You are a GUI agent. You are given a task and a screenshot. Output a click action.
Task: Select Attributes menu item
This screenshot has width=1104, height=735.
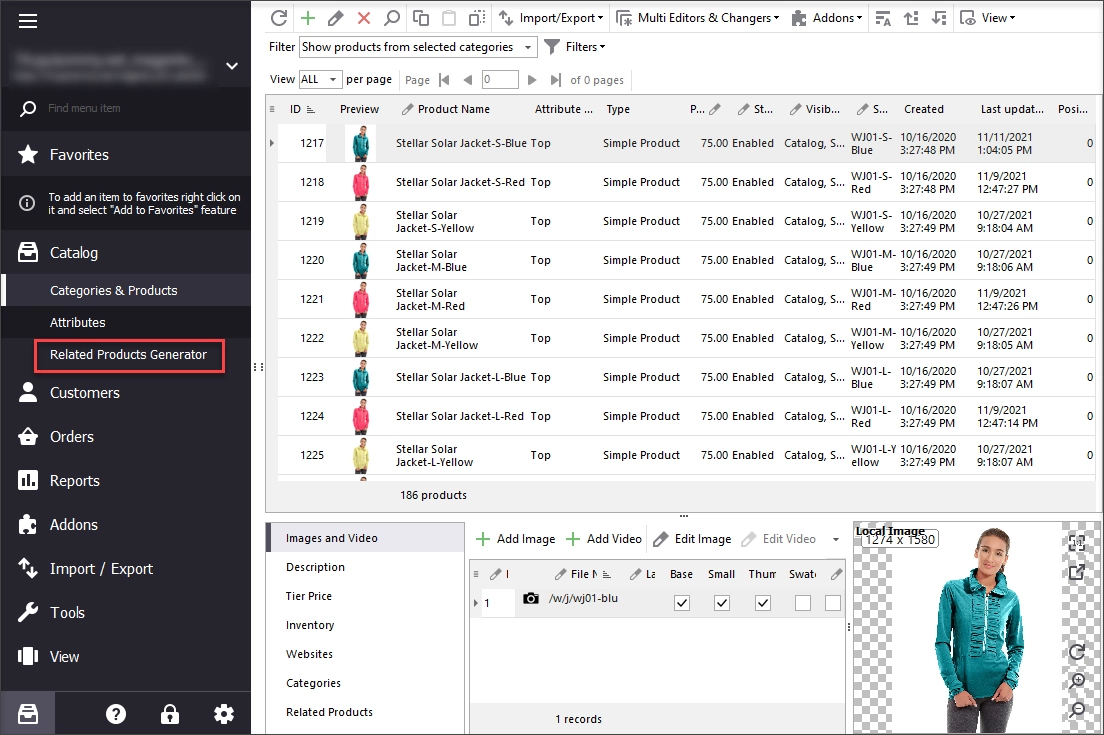(x=77, y=322)
